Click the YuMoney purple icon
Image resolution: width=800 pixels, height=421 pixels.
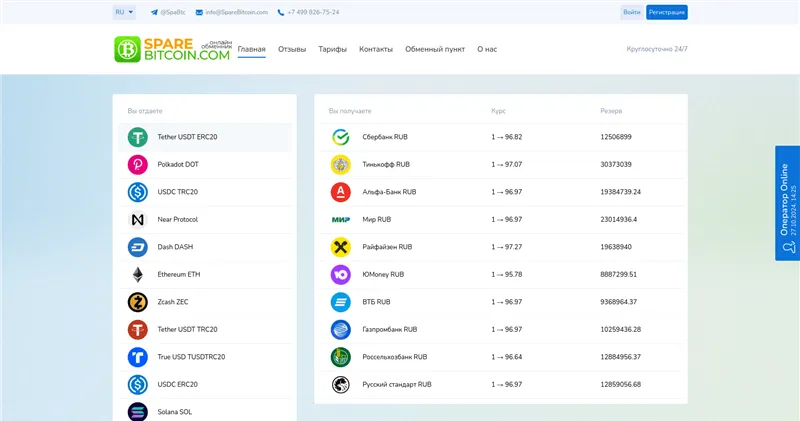pos(341,275)
